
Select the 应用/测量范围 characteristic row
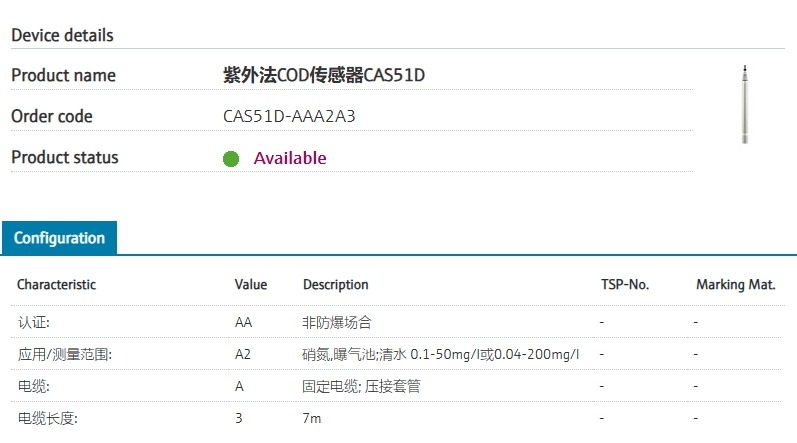pyautogui.click(x=65, y=354)
